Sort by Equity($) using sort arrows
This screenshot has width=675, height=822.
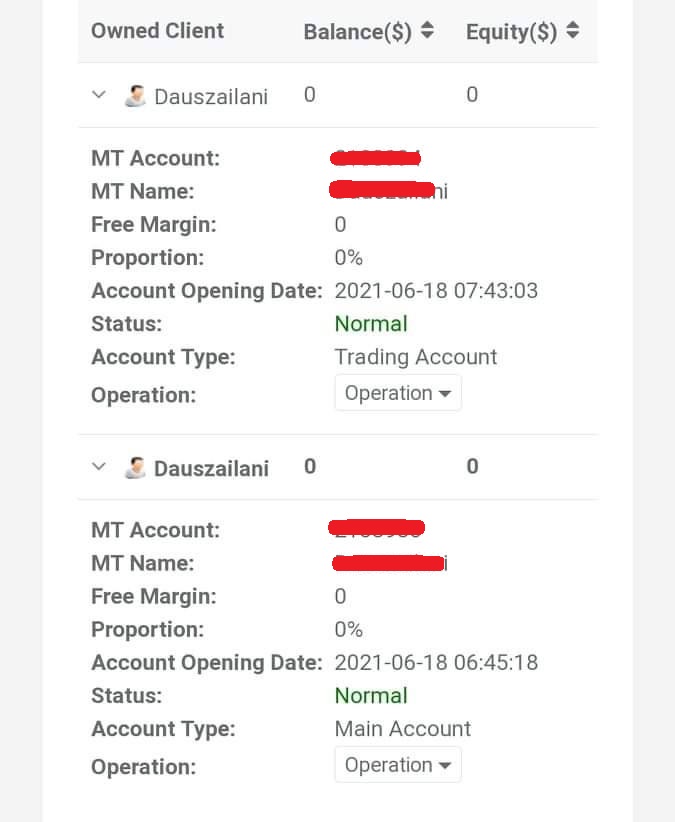572,31
